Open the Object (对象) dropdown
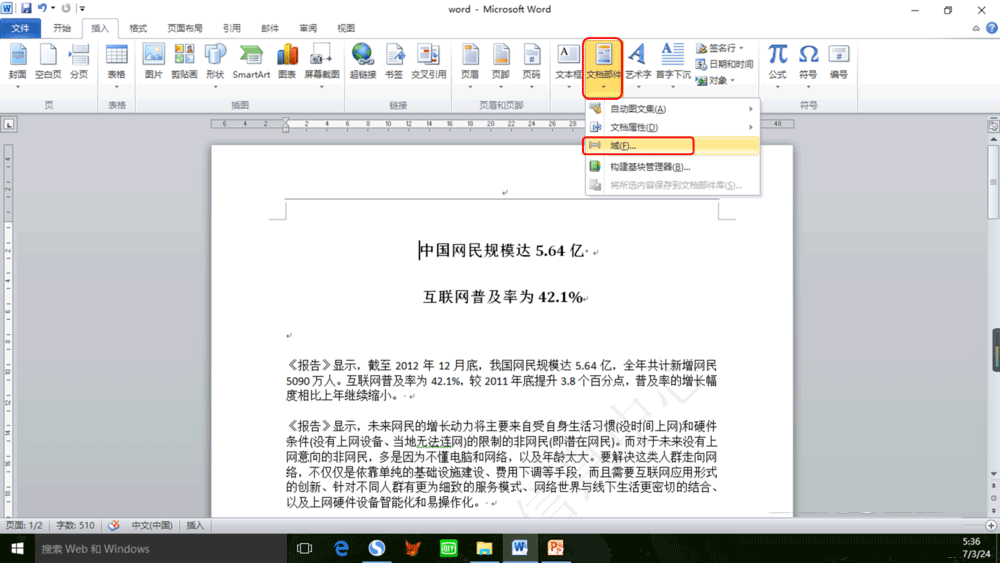 point(716,80)
